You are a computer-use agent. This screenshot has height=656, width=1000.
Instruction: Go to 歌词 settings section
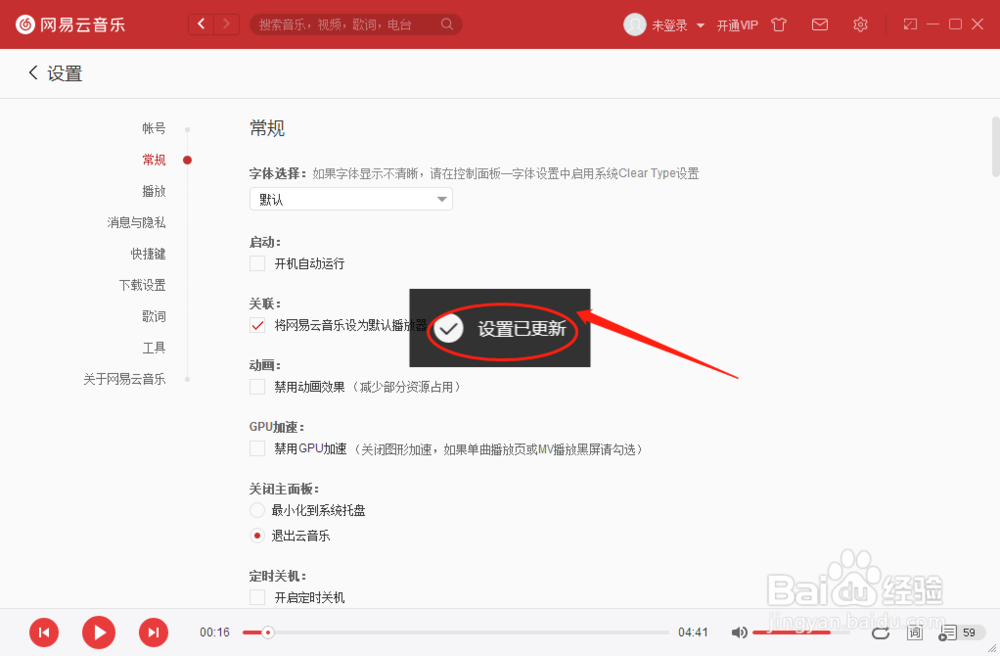(x=154, y=316)
